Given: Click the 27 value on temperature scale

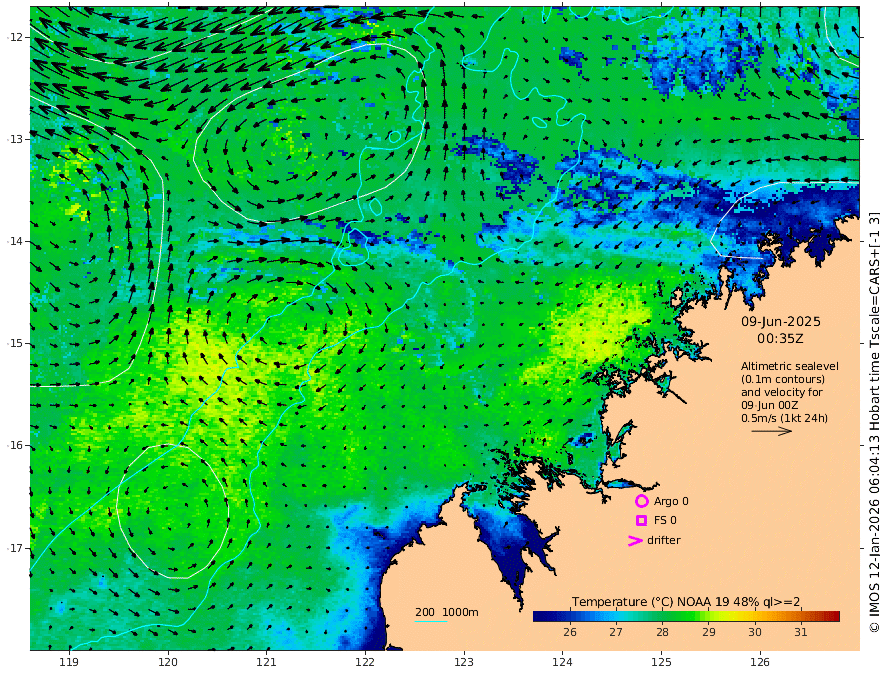Looking at the screenshot, I should pyautogui.click(x=616, y=632).
